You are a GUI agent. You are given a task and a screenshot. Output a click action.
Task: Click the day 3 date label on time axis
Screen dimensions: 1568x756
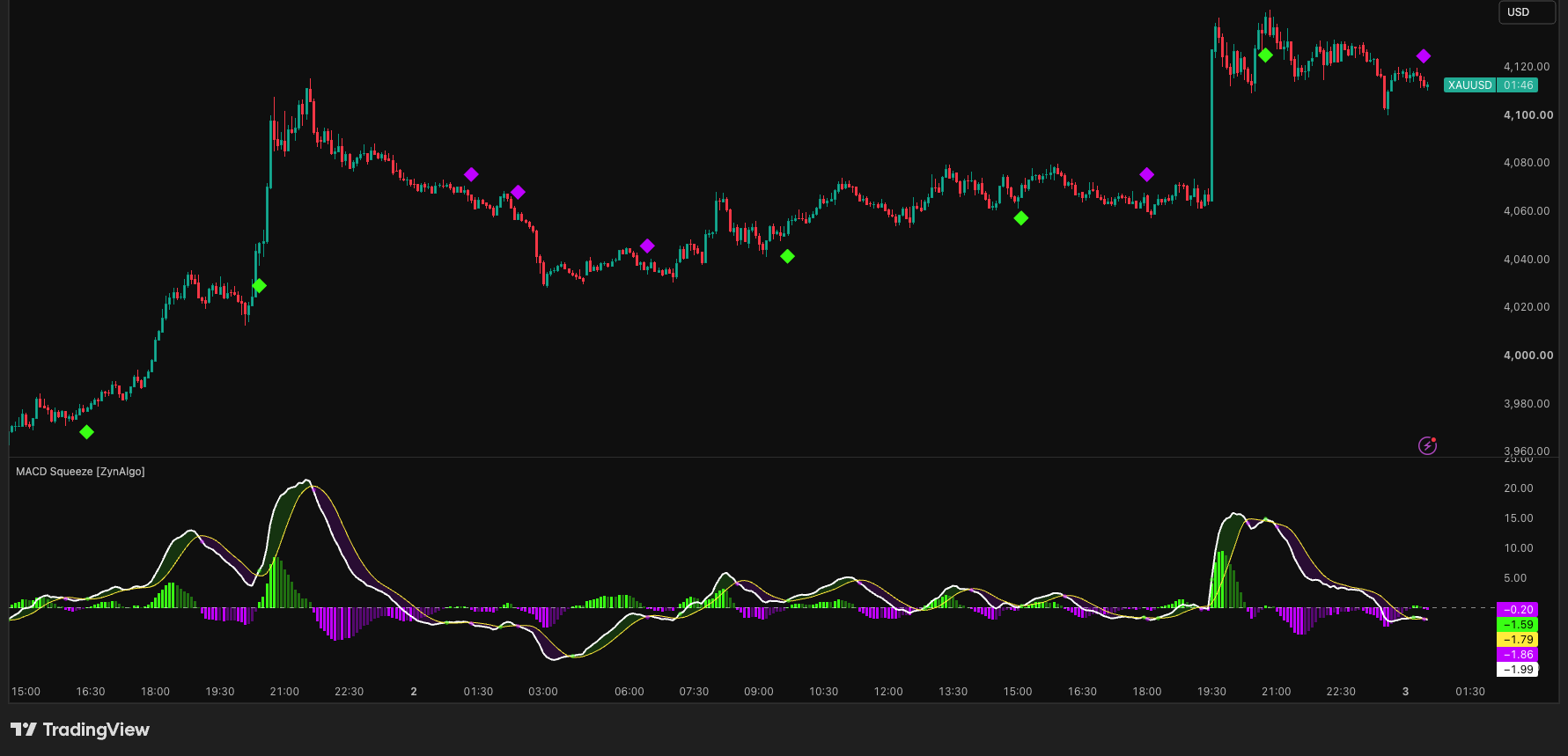(x=1406, y=692)
